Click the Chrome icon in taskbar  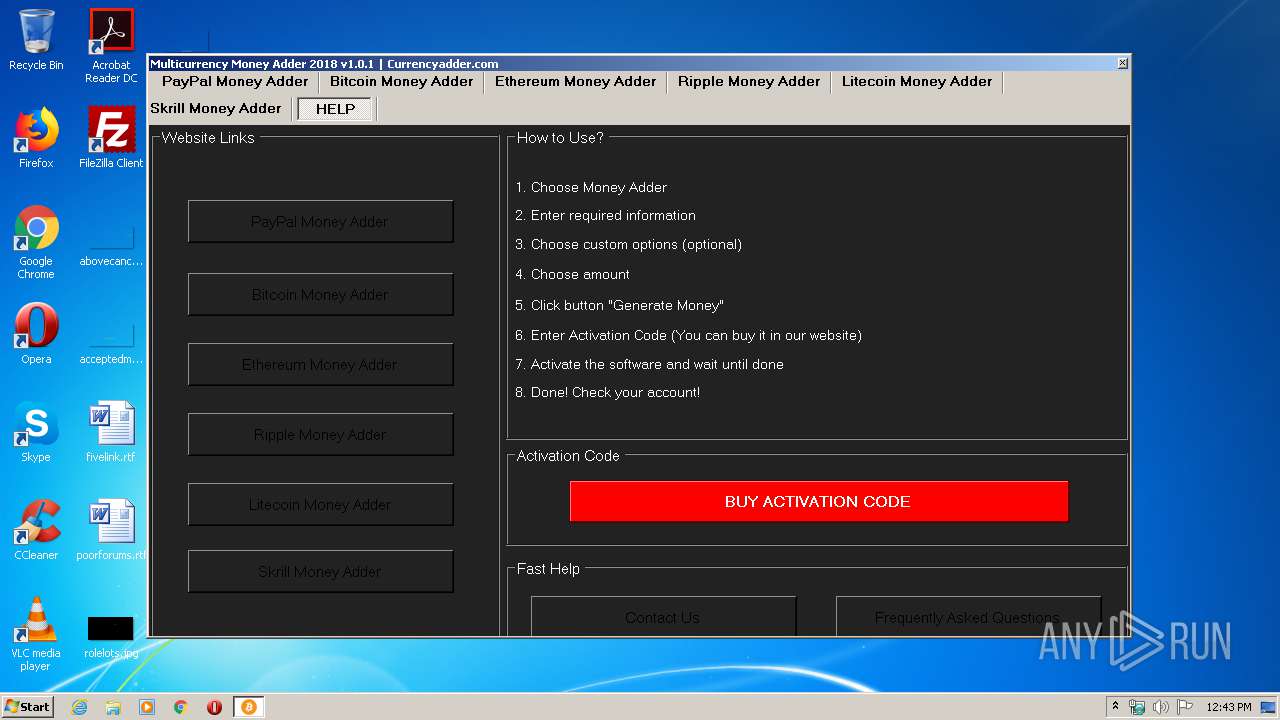click(x=181, y=707)
